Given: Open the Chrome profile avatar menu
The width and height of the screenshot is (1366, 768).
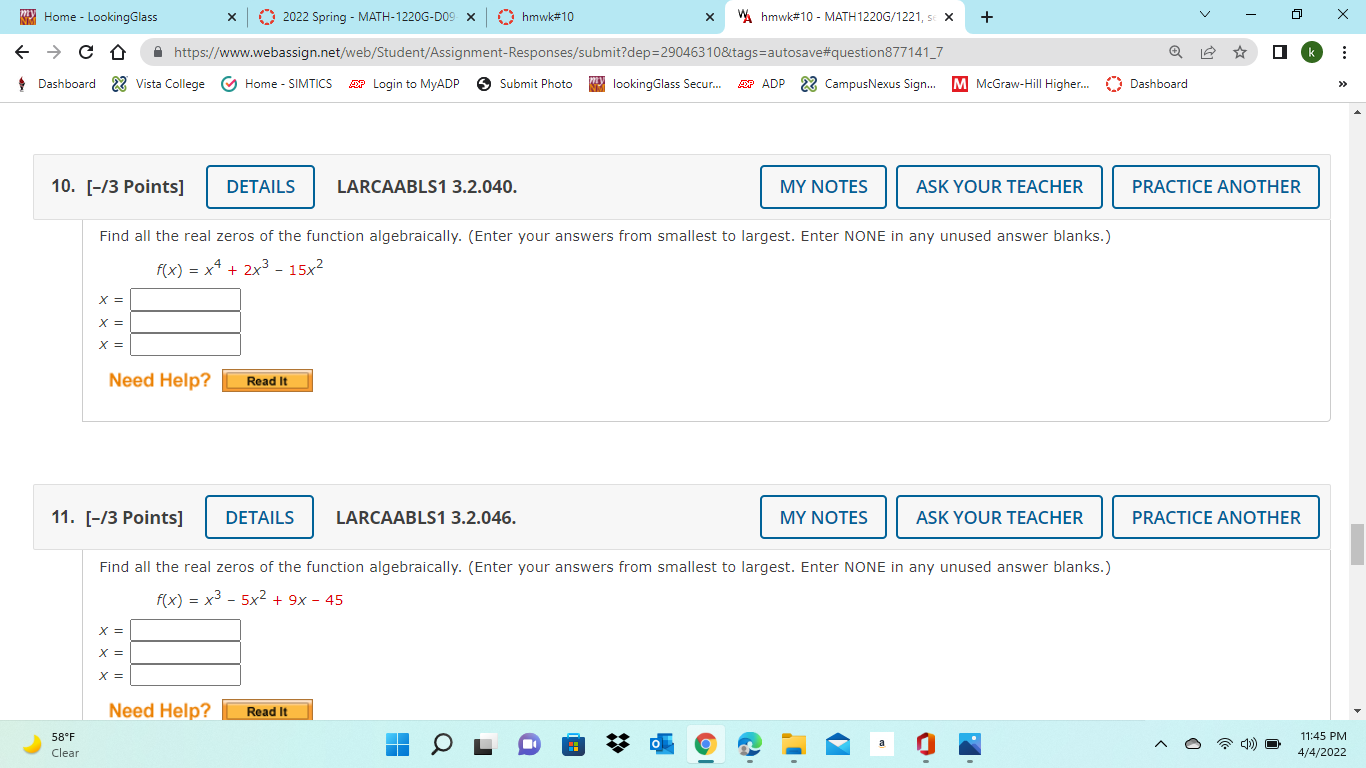Looking at the screenshot, I should coord(1311,52).
